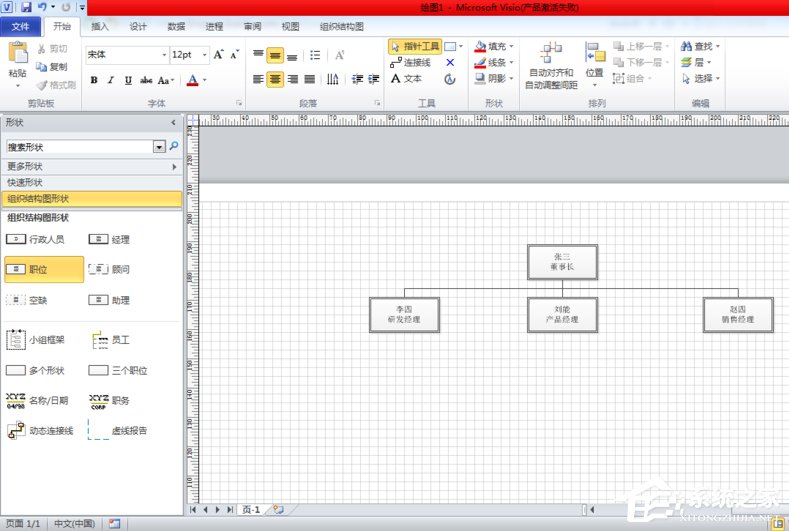Screen dimensions: 789x531
Task: Open the Layers (层) dropdown
Action: click(696, 62)
